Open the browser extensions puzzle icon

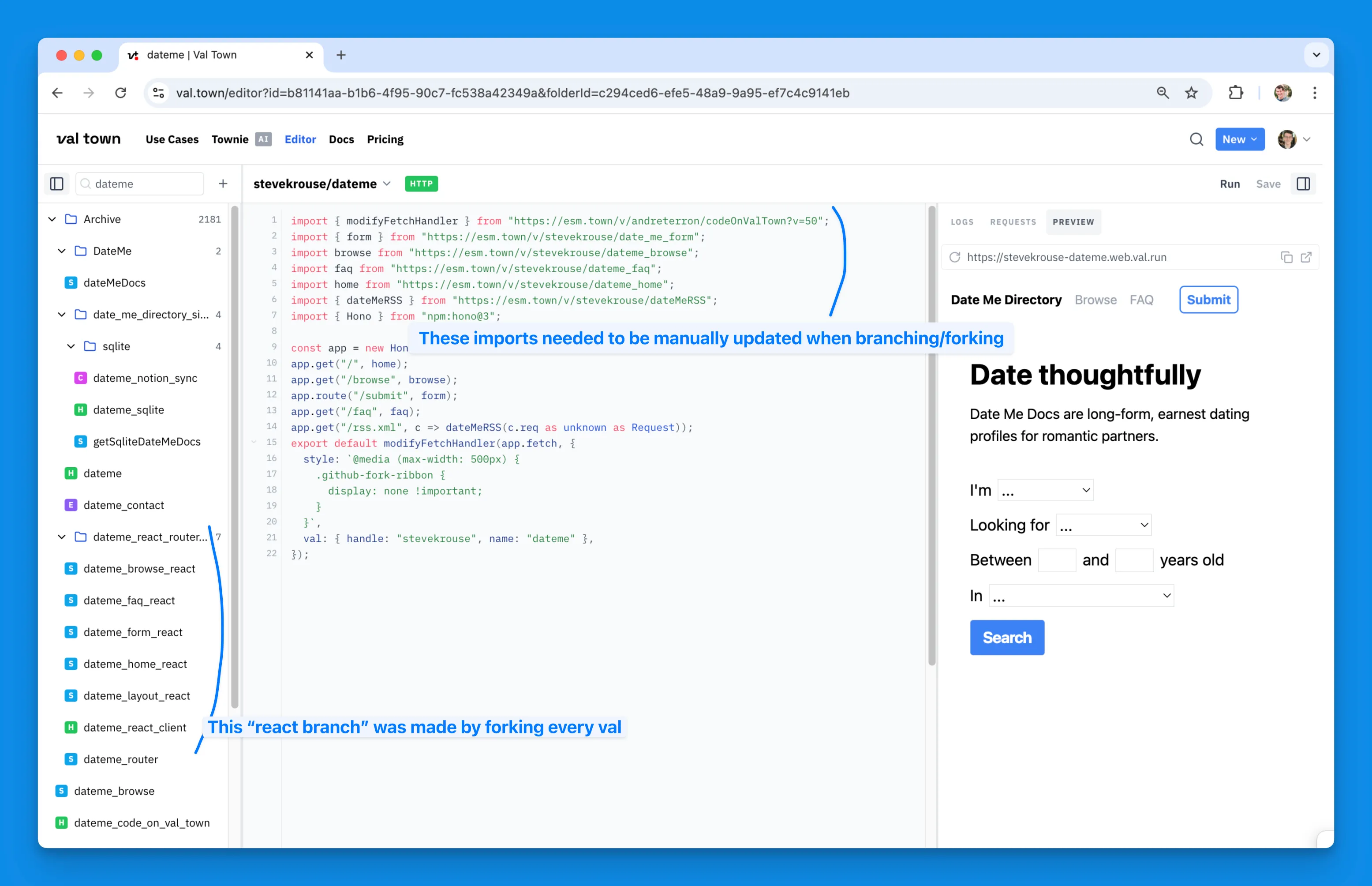coord(1235,93)
